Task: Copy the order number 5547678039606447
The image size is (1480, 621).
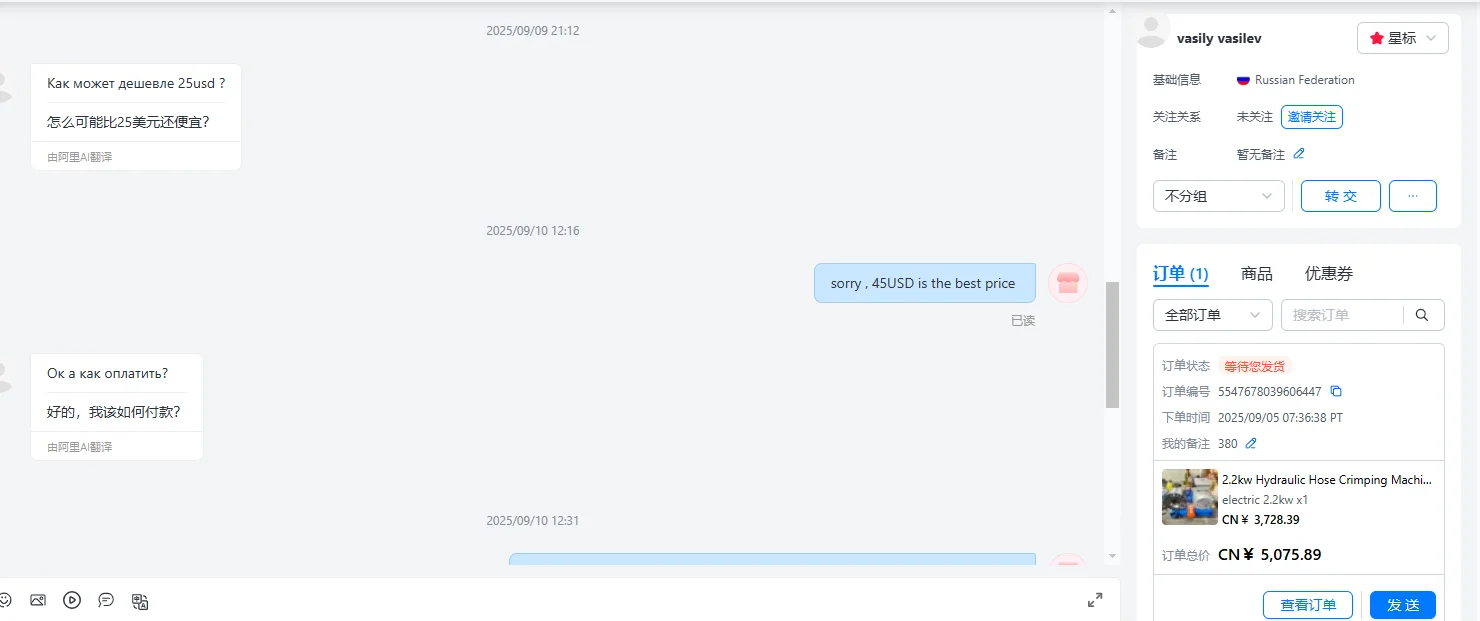Action: tap(1336, 391)
